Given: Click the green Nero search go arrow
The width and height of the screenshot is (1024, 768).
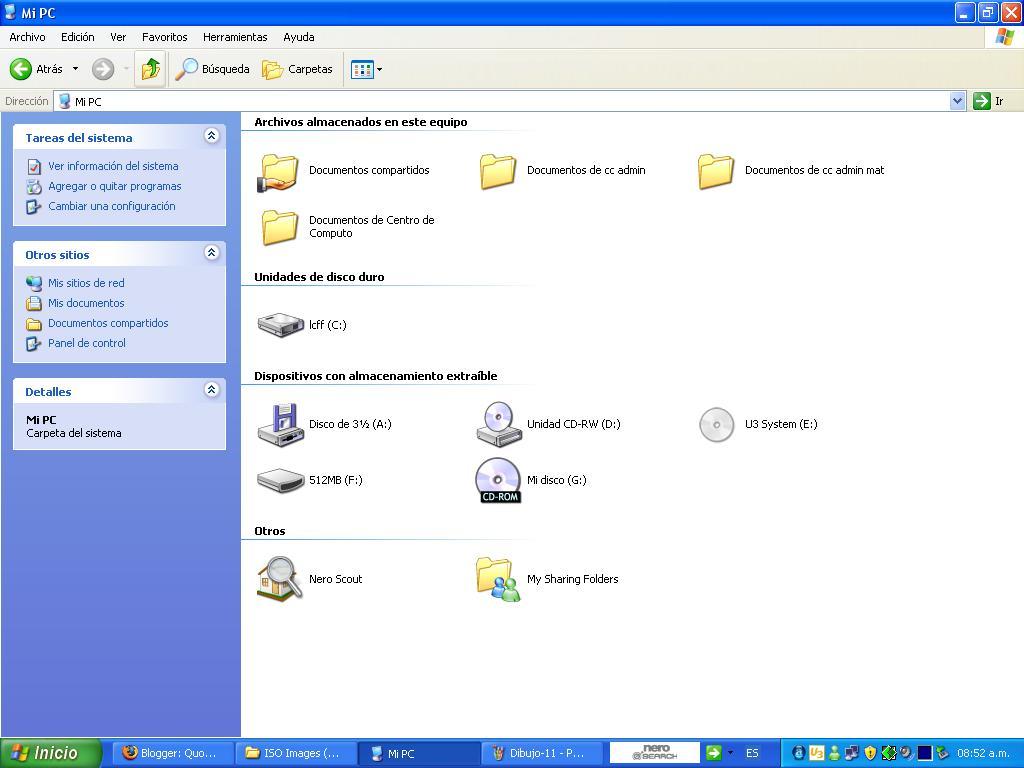Looking at the screenshot, I should point(714,753).
